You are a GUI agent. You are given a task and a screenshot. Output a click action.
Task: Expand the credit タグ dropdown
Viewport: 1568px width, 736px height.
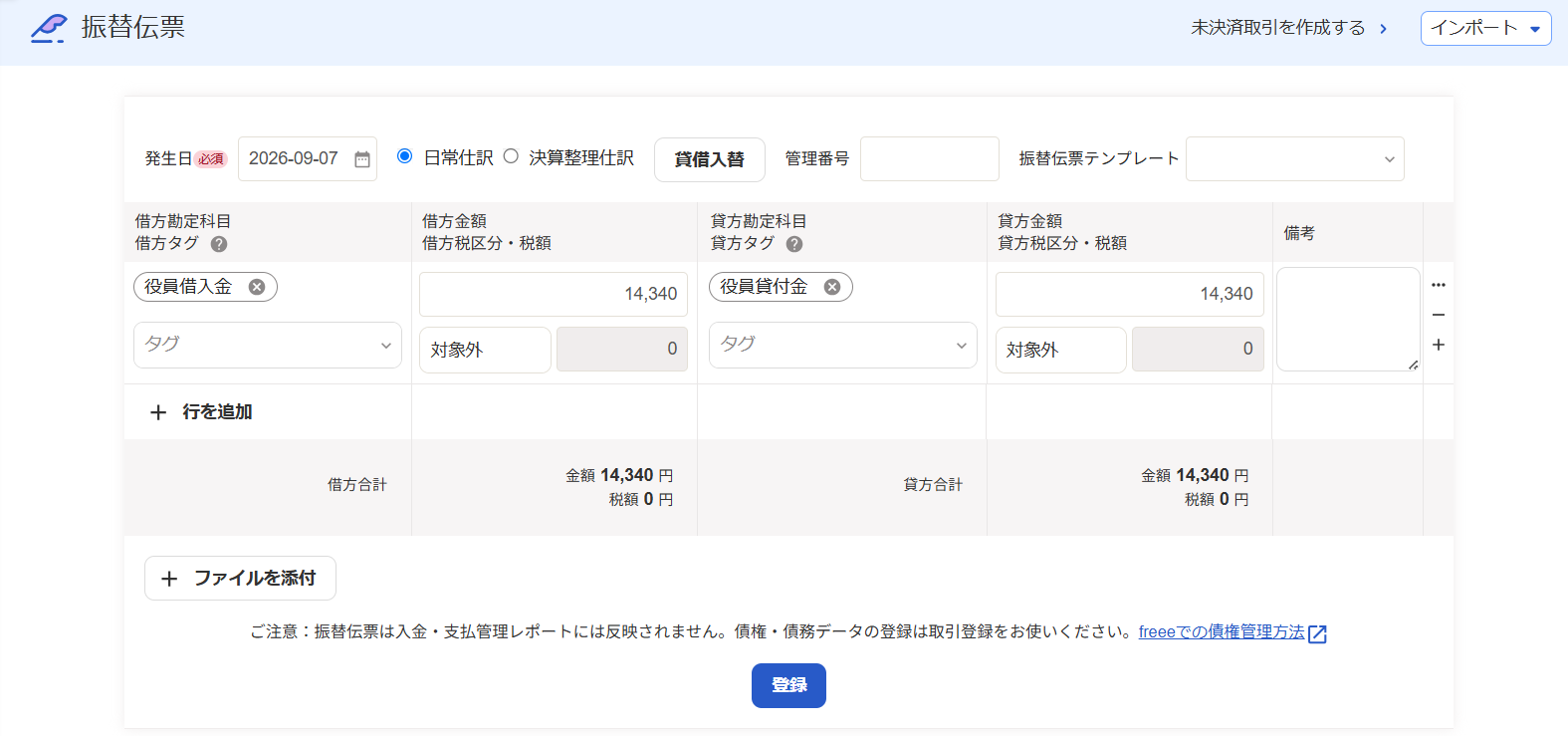click(843, 345)
